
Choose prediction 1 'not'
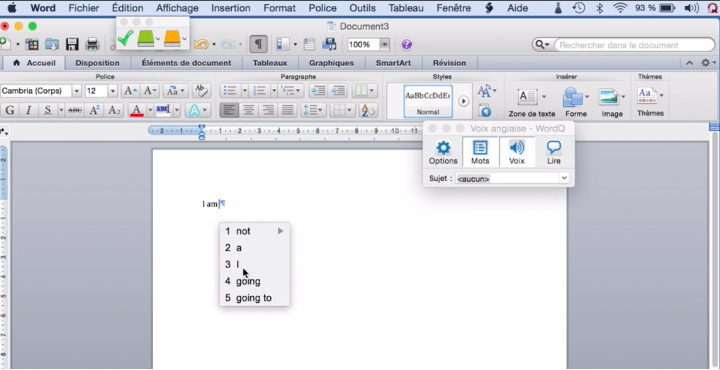pos(254,231)
